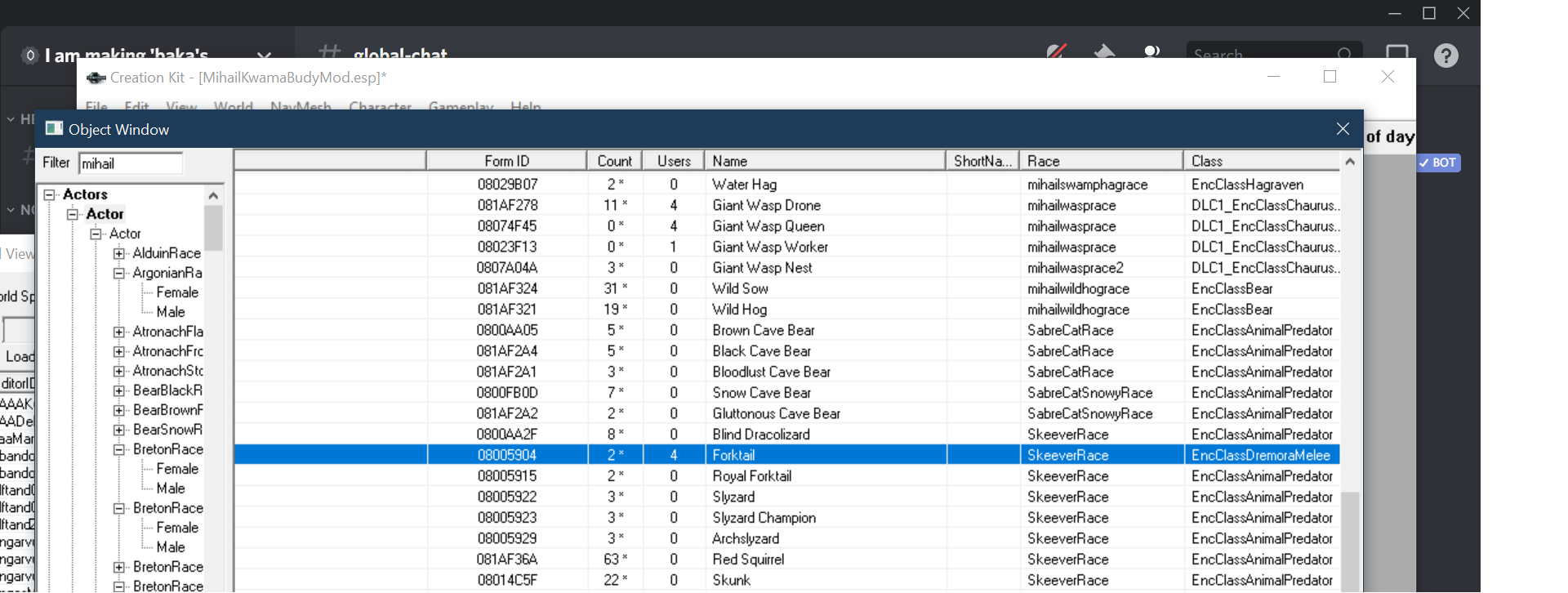
Task: Expand the AtronachStc tree node
Action: [119, 371]
